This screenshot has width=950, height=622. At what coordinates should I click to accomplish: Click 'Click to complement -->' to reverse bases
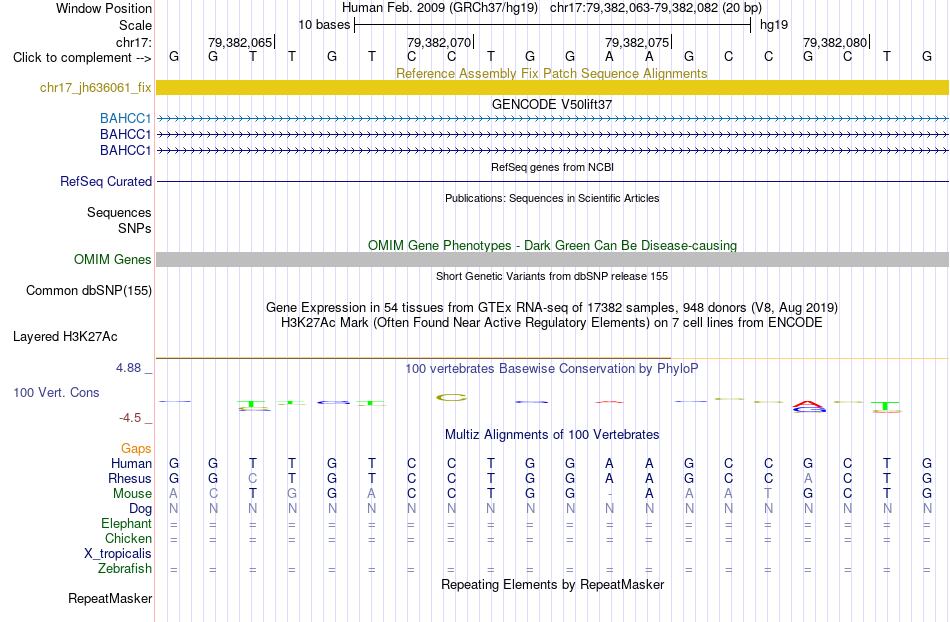82,58
